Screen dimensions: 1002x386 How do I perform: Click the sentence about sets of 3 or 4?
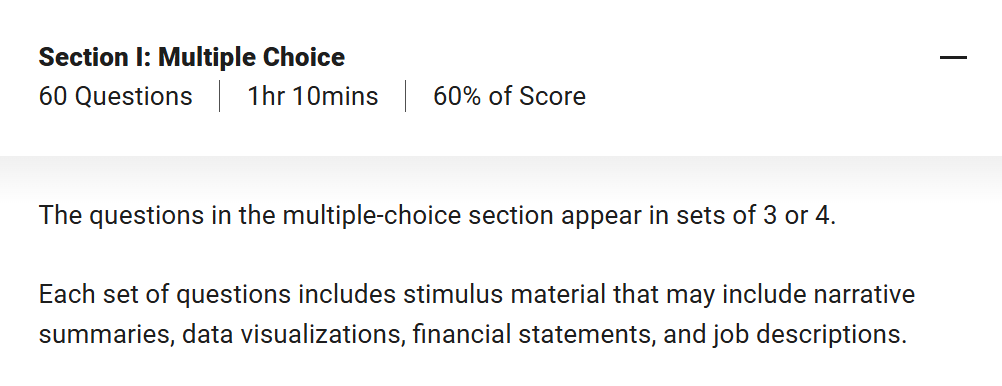coord(437,215)
